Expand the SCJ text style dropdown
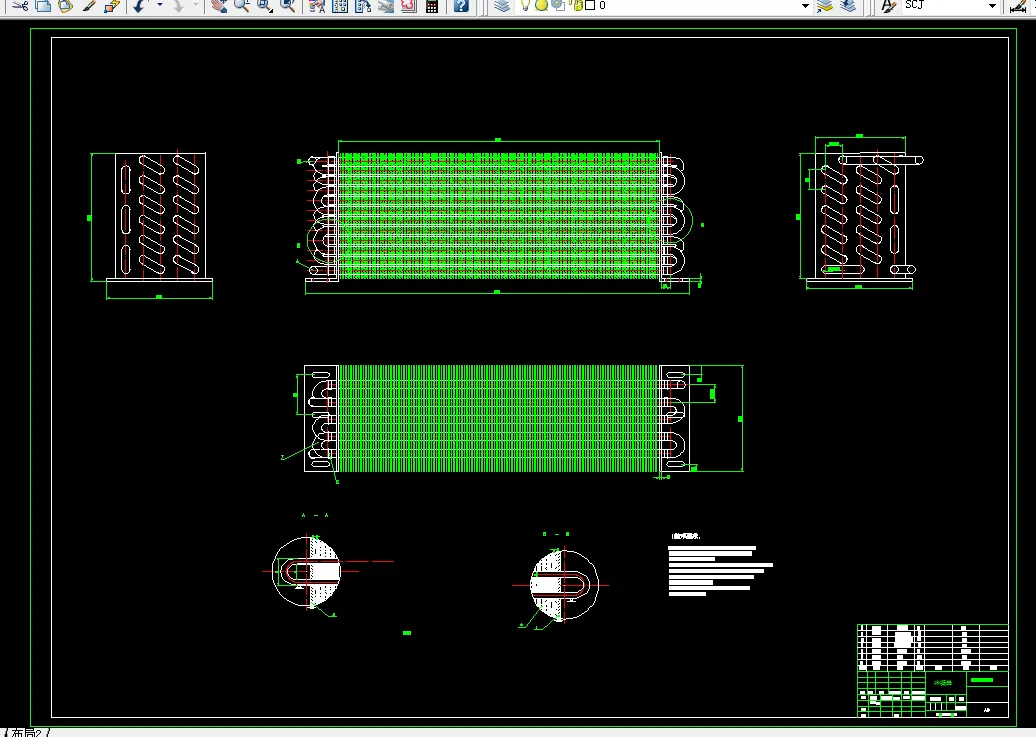 992,5
